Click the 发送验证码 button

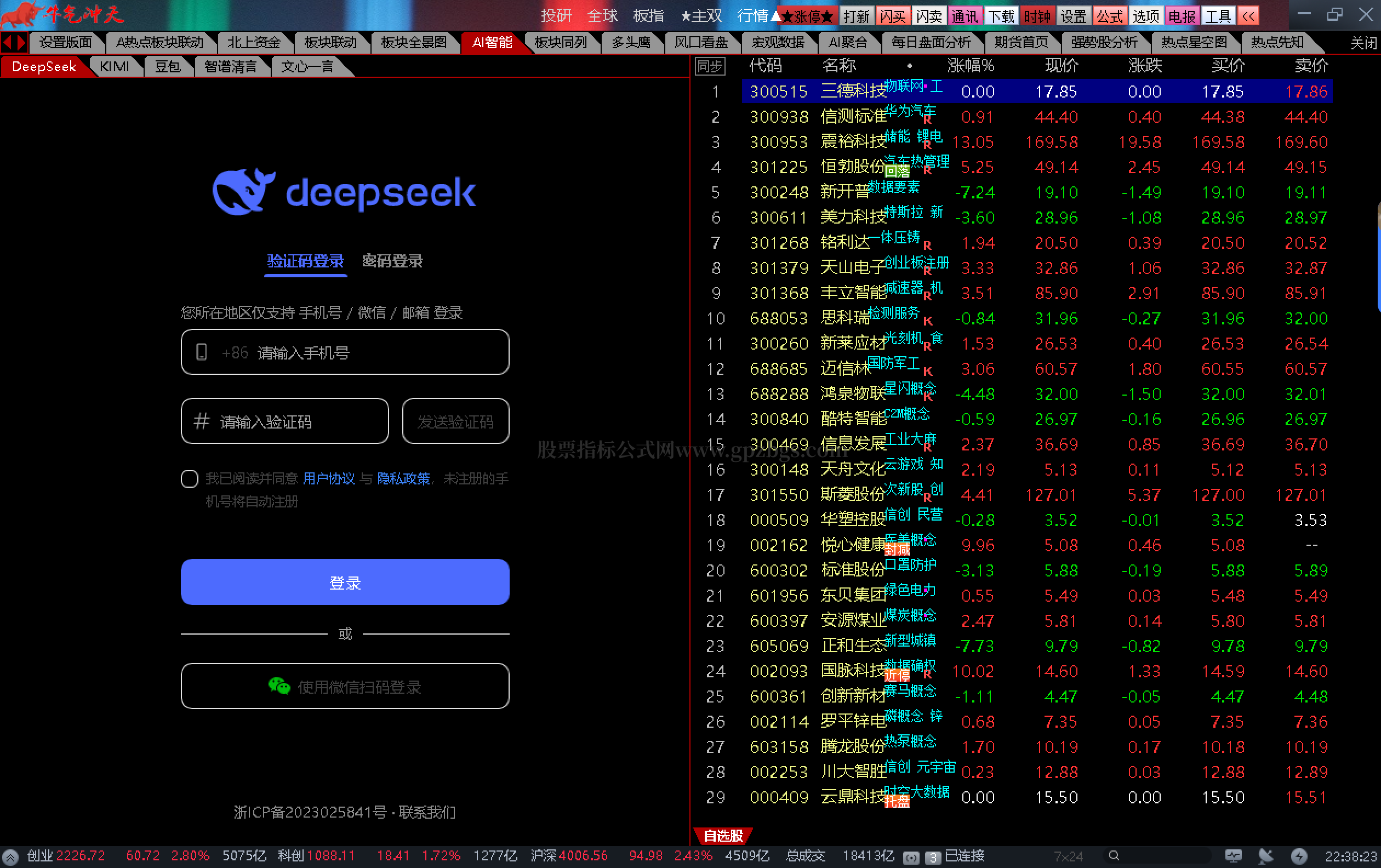click(455, 421)
